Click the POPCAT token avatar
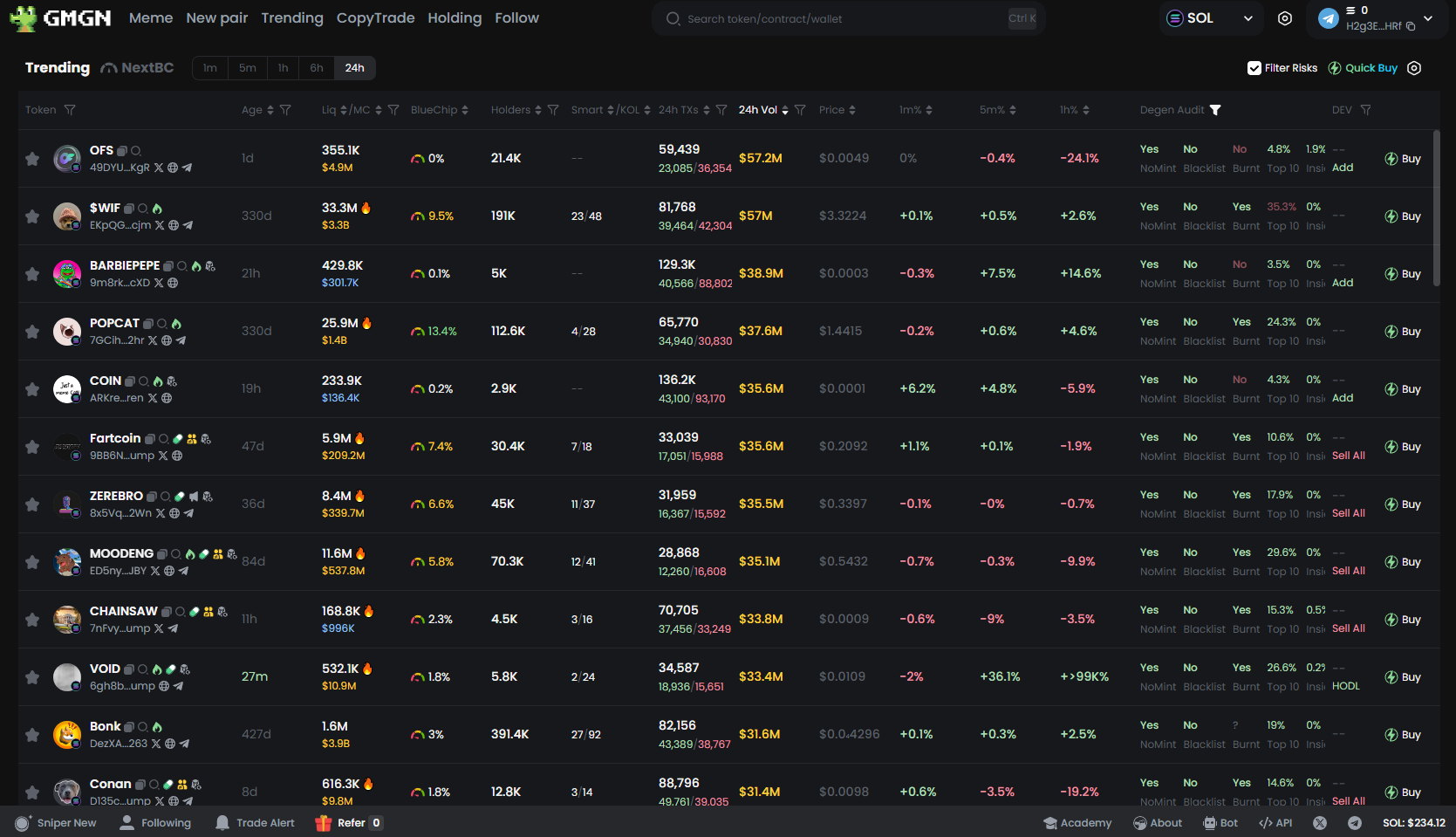 67,332
